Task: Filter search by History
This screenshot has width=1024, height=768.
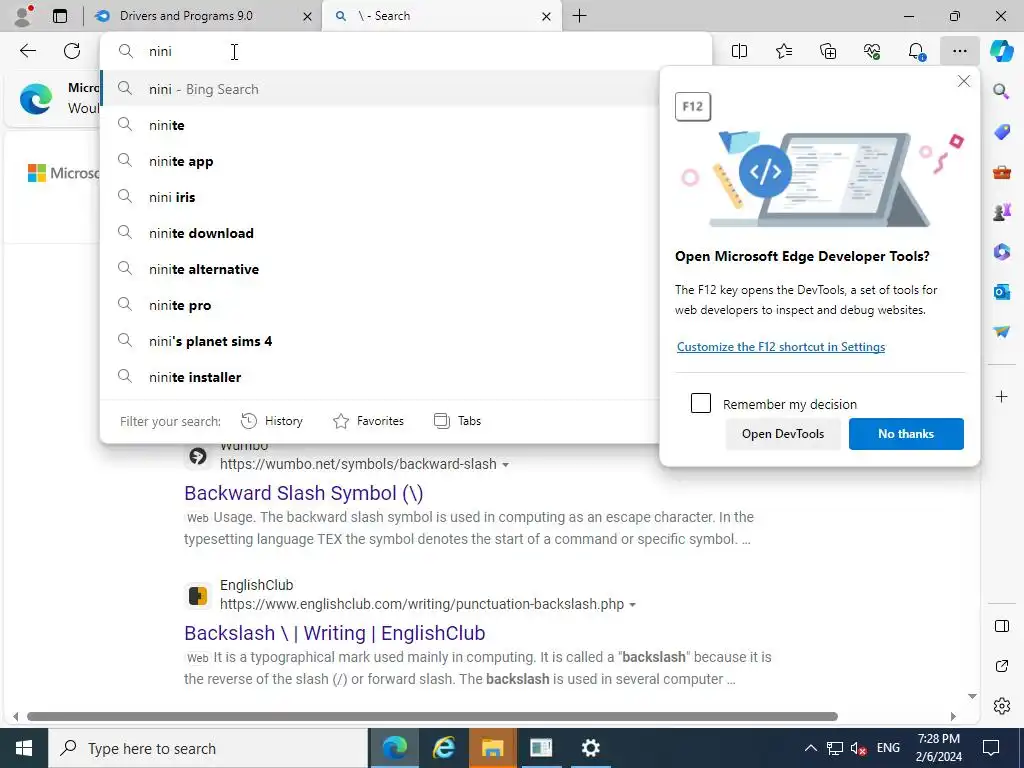Action: 272,421
